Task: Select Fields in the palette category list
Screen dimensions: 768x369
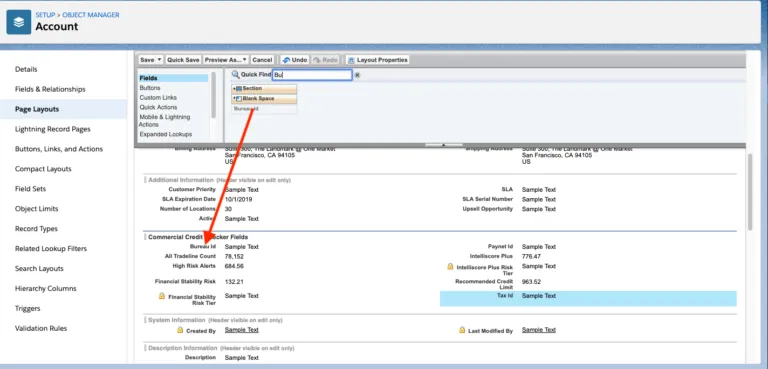Action: 173,78
